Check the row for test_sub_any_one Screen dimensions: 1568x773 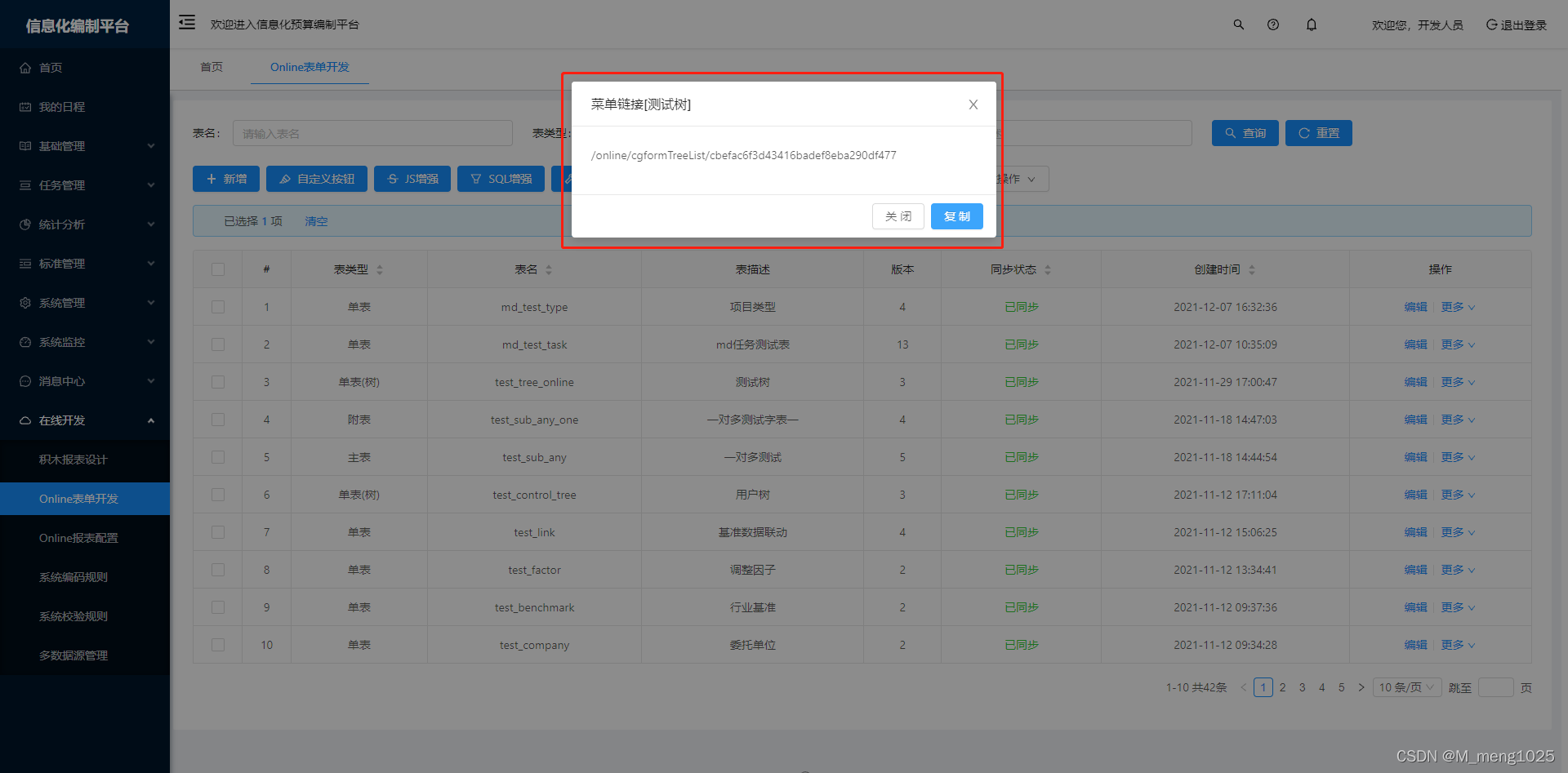tap(218, 420)
